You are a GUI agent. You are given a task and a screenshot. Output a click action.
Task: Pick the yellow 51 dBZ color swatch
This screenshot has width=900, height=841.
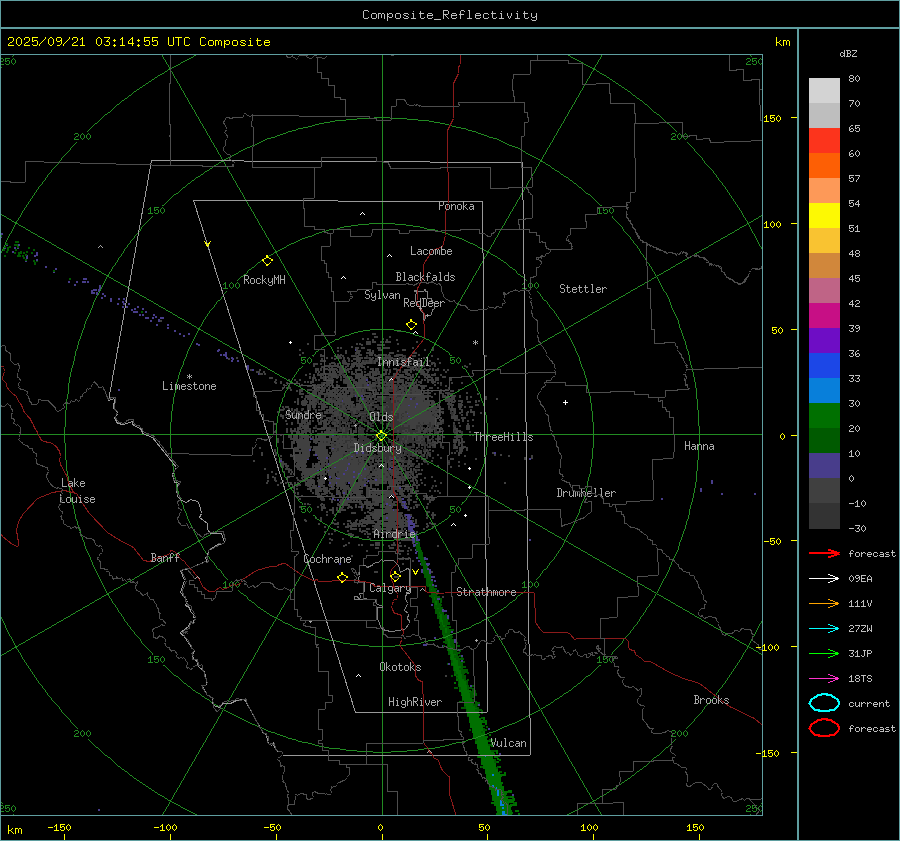tap(824, 215)
